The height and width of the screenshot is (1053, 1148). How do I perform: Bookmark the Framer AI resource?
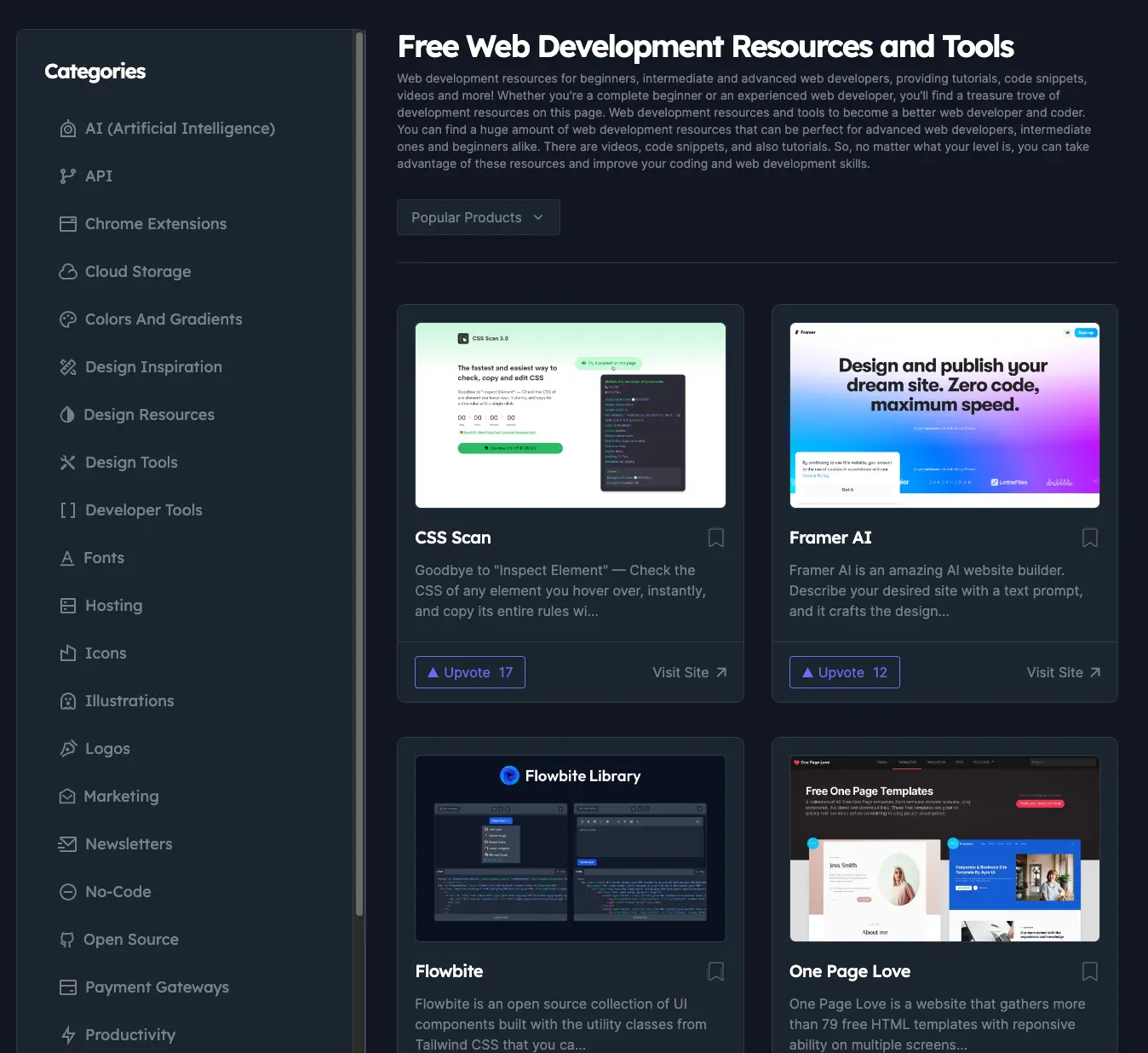point(1090,538)
